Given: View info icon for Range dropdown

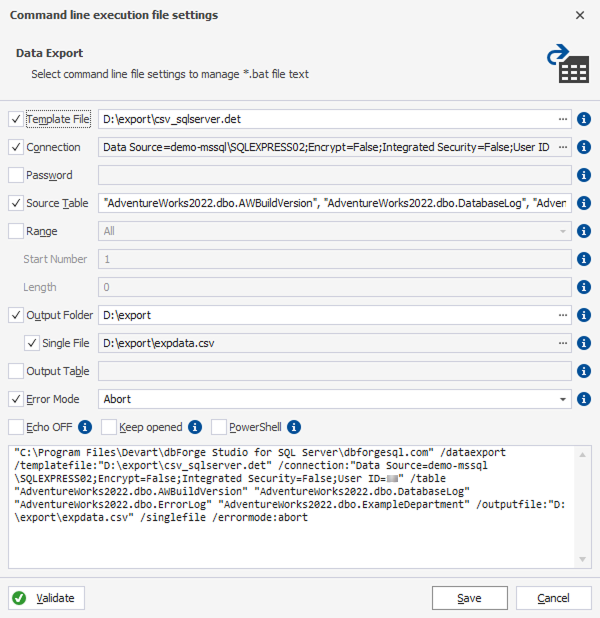Looking at the screenshot, I should tap(583, 231).
